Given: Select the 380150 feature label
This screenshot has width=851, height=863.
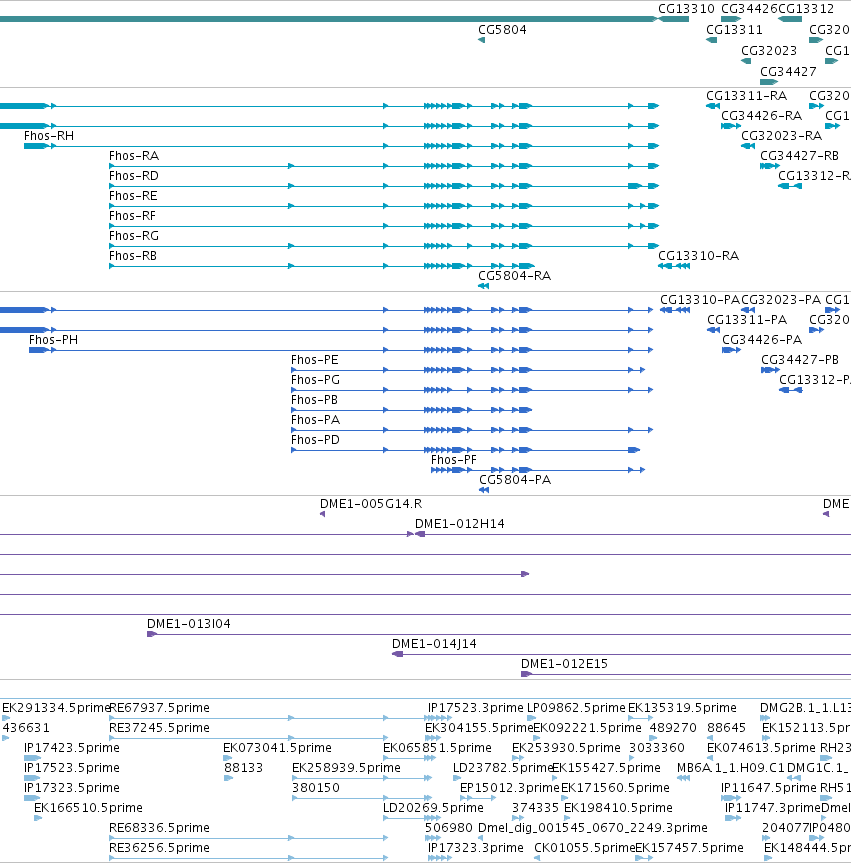Looking at the screenshot, I should (315, 788).
